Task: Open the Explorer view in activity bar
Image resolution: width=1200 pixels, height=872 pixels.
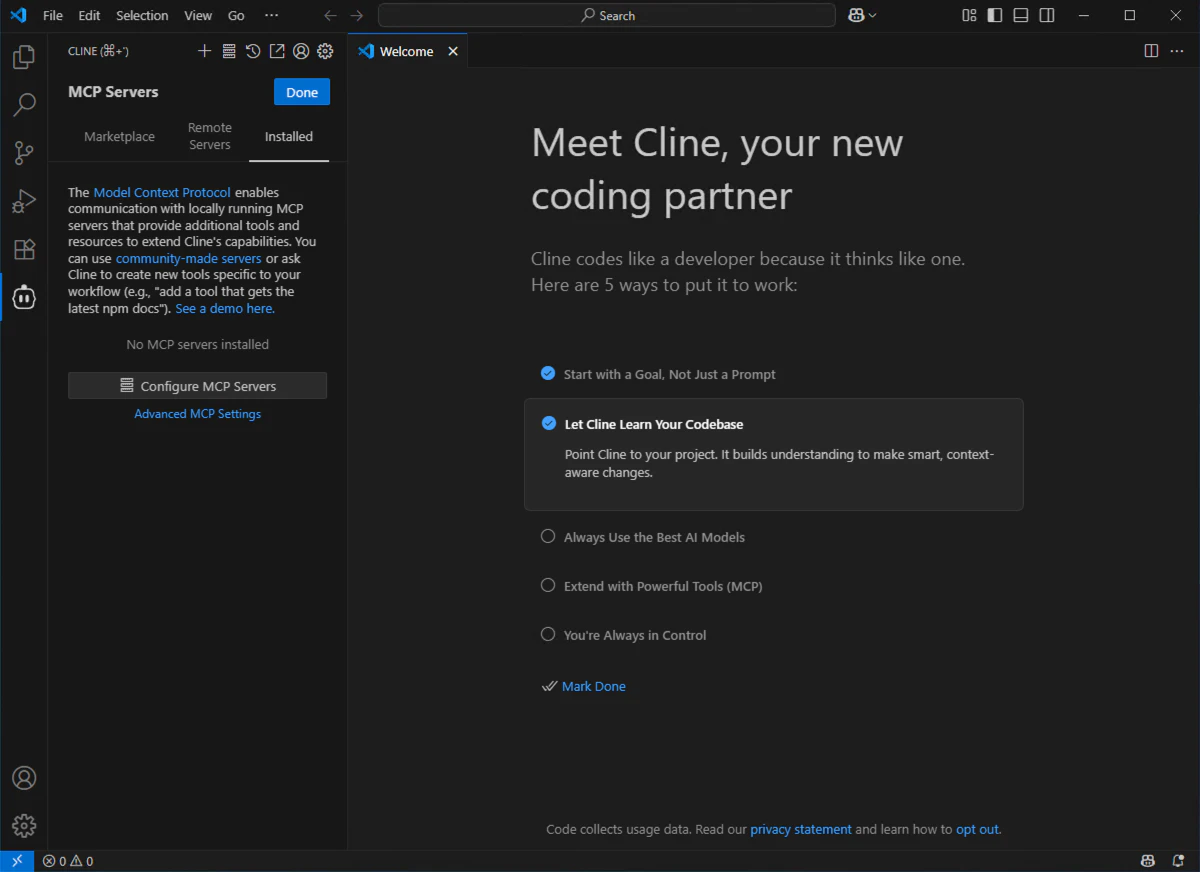Action: [x=24, y=57]
